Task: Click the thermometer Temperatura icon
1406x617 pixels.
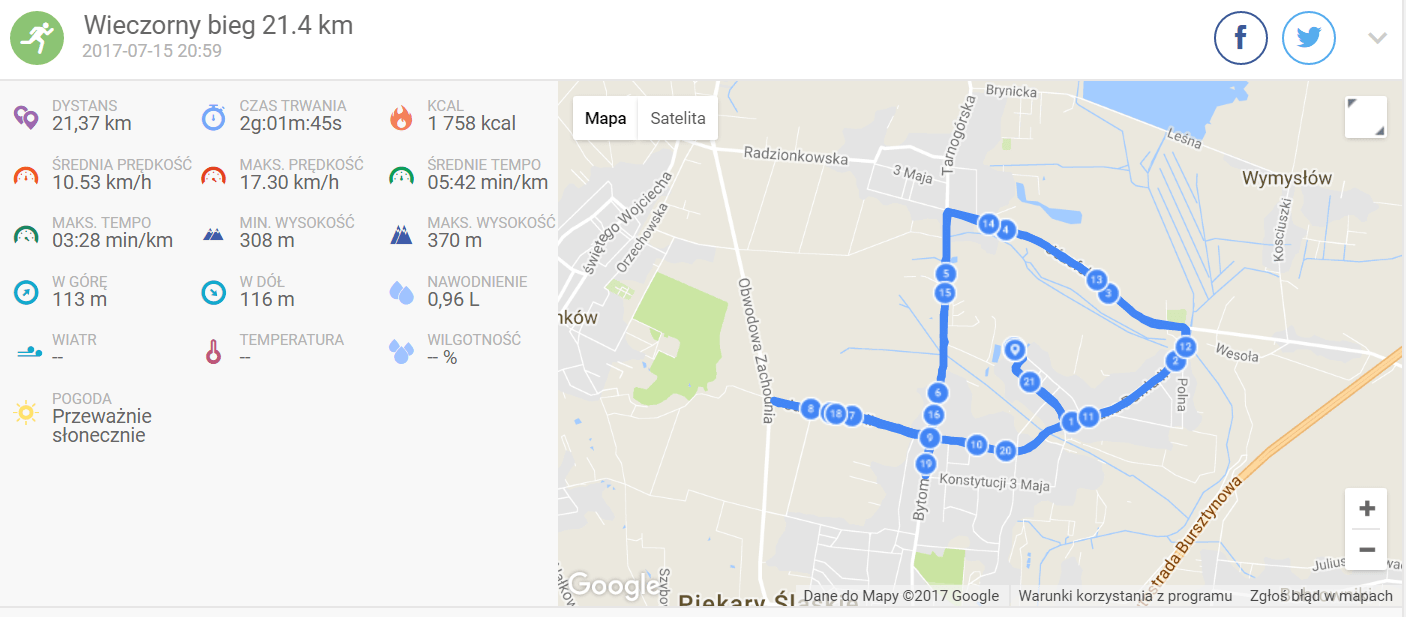Action: tap(213, 352)
